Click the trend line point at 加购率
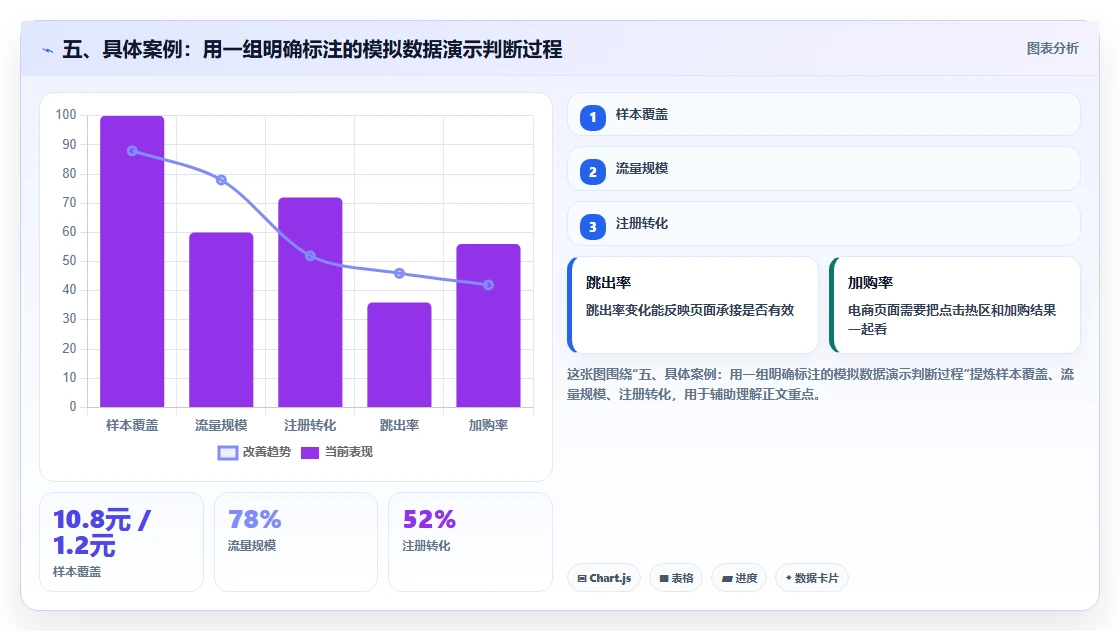Viewport: 1120px width, 631px height. 489,285
